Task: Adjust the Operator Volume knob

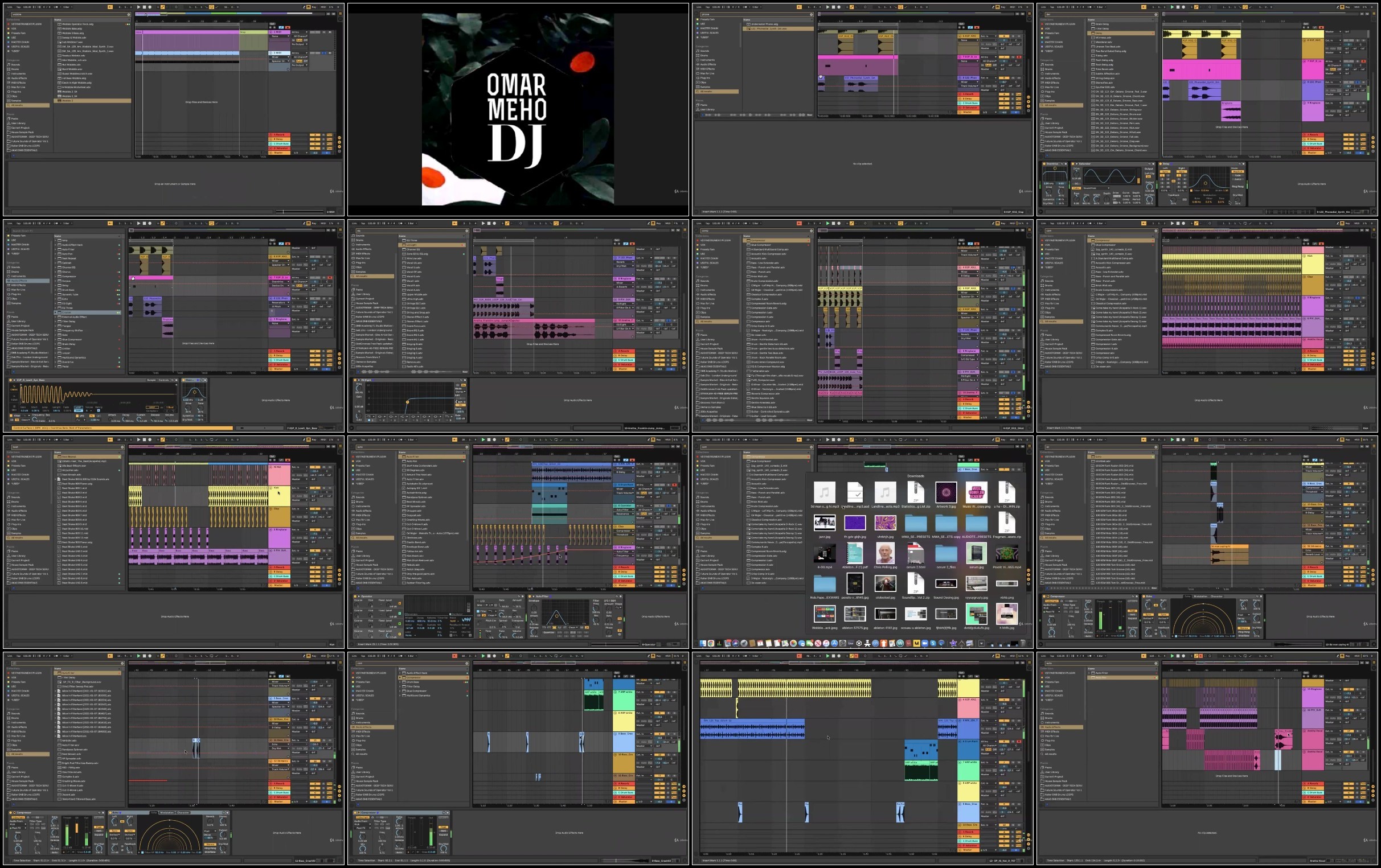Action: [x=514, y=635]
